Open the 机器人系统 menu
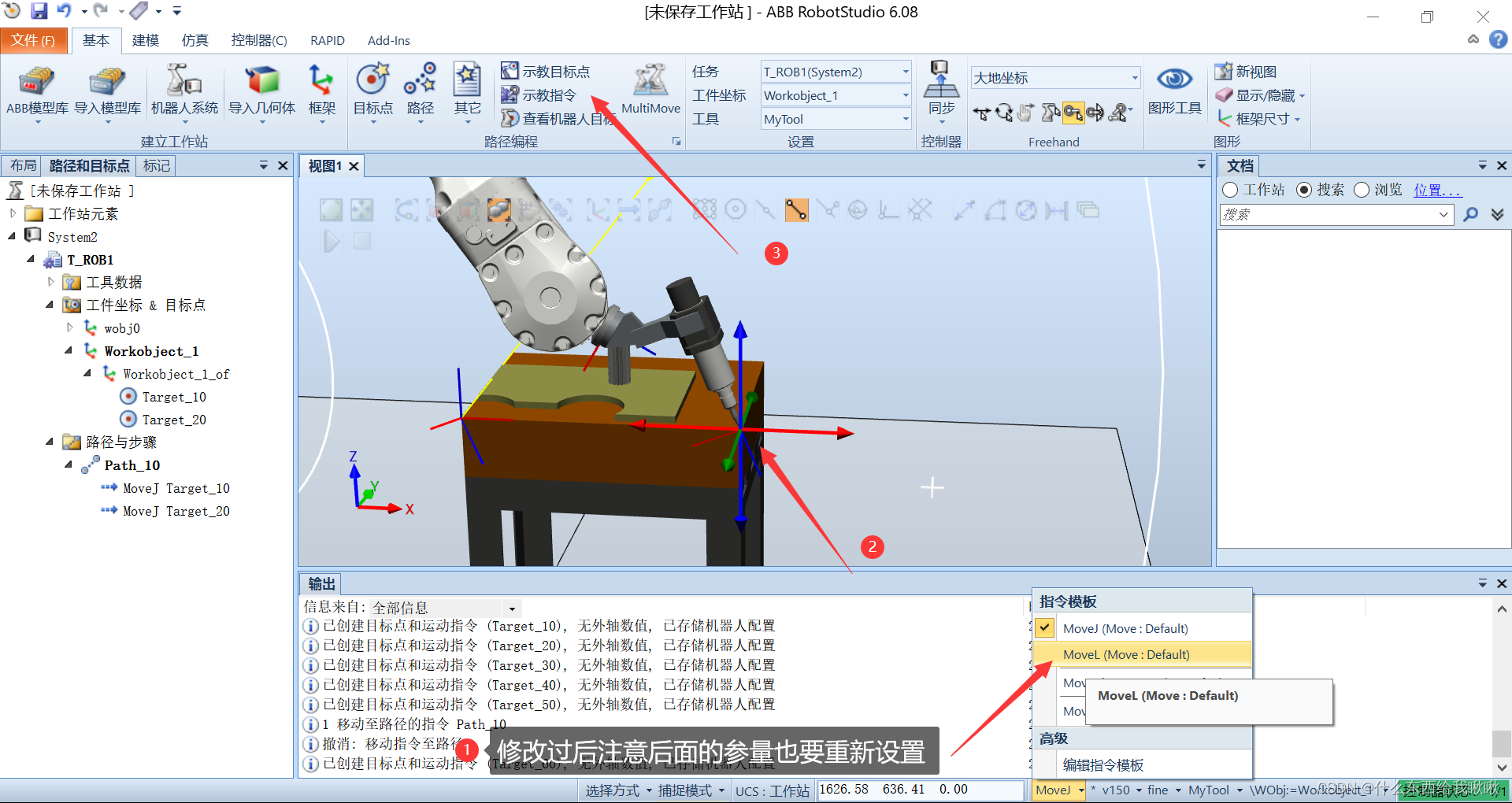 point(184,93)
